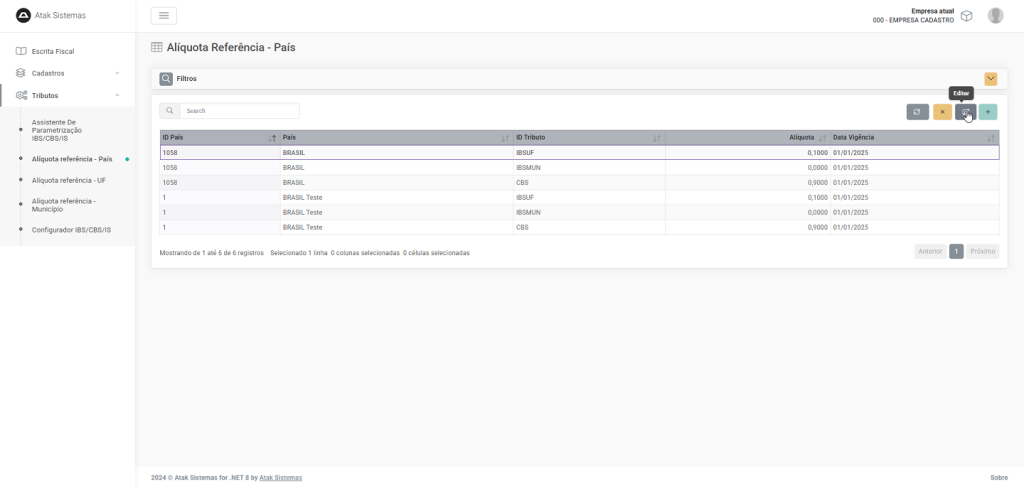The height and width of the screenshot is (489, 1024).
Task: Click the green add new record button
Action: [988, 112]
